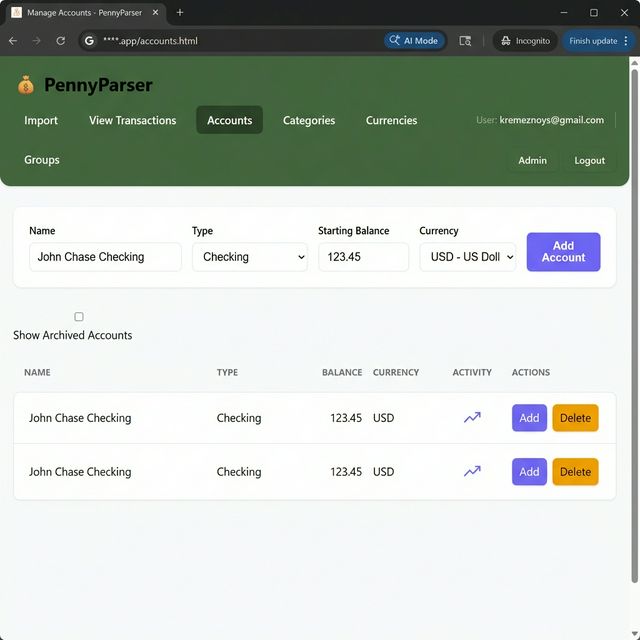This screenshot has width=640, height=640.
Task: Navigate to Currencies
Action: tap(391, 120)
